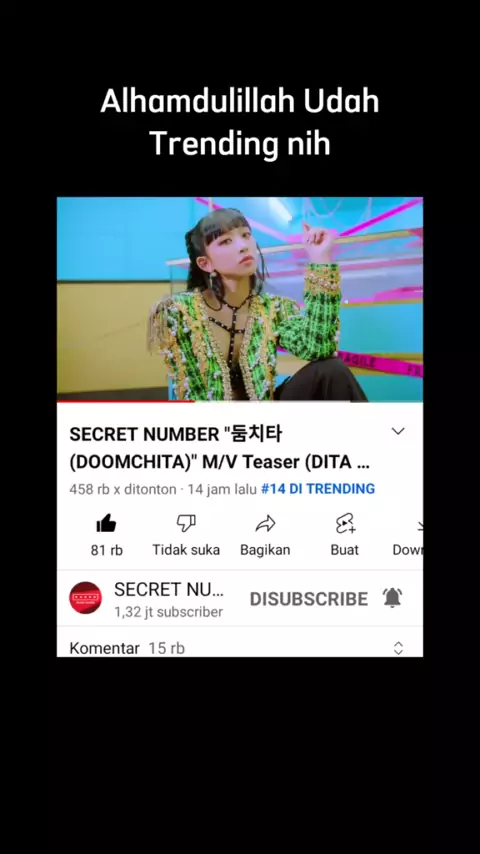Tap the 81 rb like count
The image size is (480, 854).
[x=106, y=550]
